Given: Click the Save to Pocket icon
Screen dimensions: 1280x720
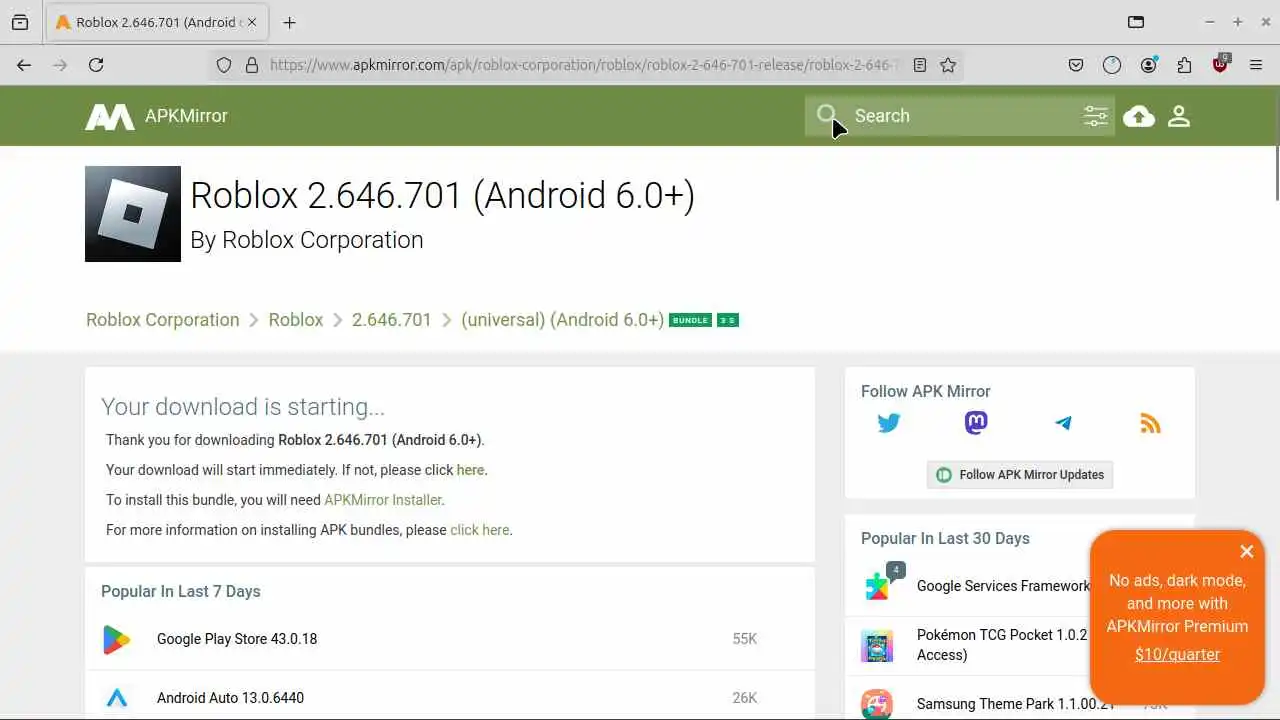Looking at the screenshot, I should click(1076, 65).
